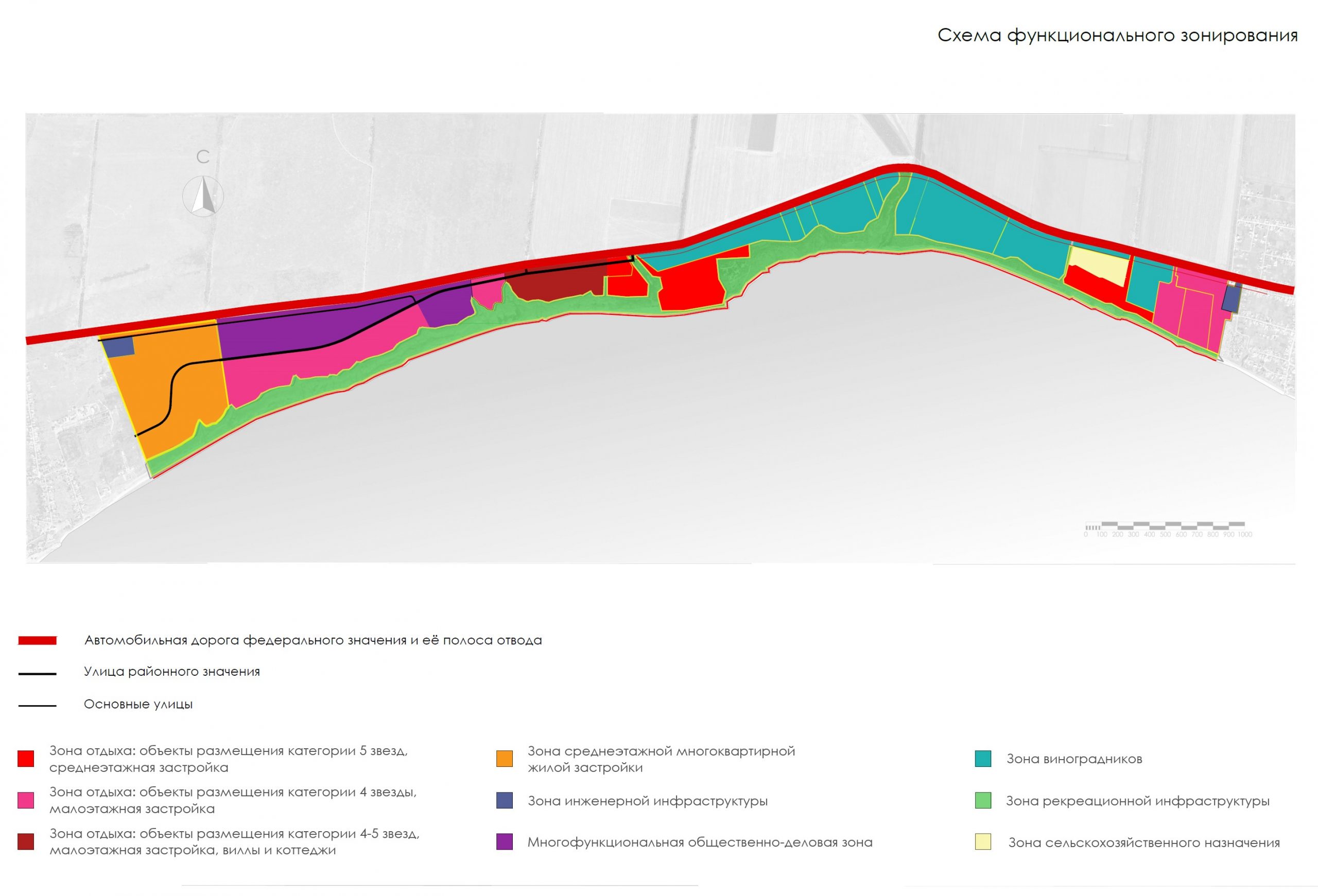This screenshot has width=1318, height=896.
Task: Click the teal vineyard zone legend swatch
Action: [983, 758]
